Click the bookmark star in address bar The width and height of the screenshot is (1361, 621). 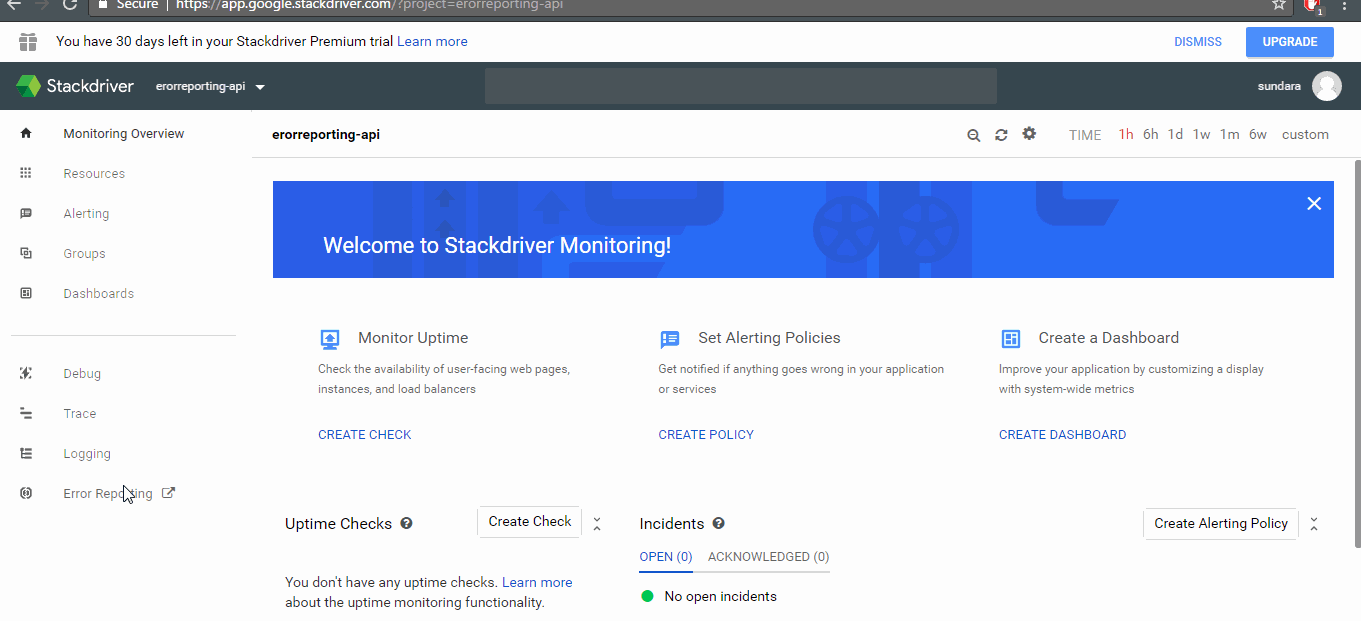point(1278,4)
